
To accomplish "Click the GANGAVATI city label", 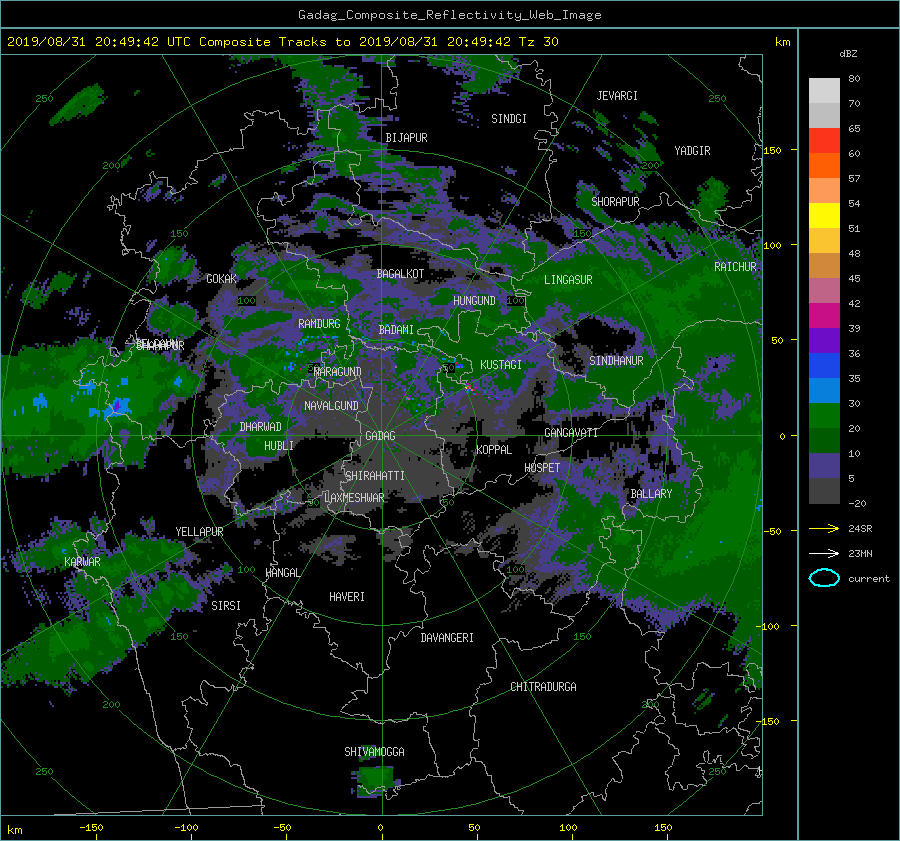I will (x=571, y=433).
